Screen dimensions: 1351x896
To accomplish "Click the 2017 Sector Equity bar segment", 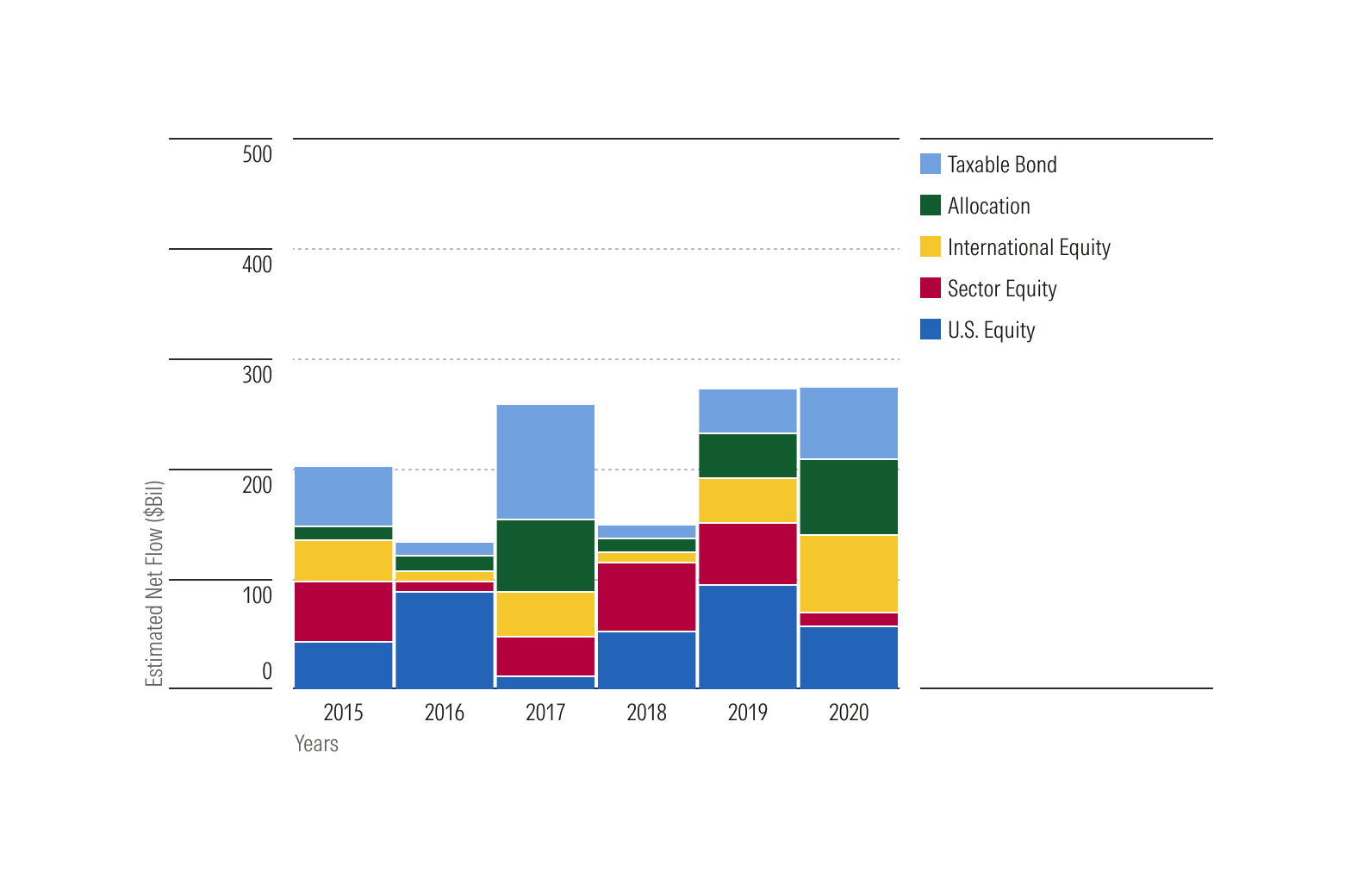I will point(545,656).
